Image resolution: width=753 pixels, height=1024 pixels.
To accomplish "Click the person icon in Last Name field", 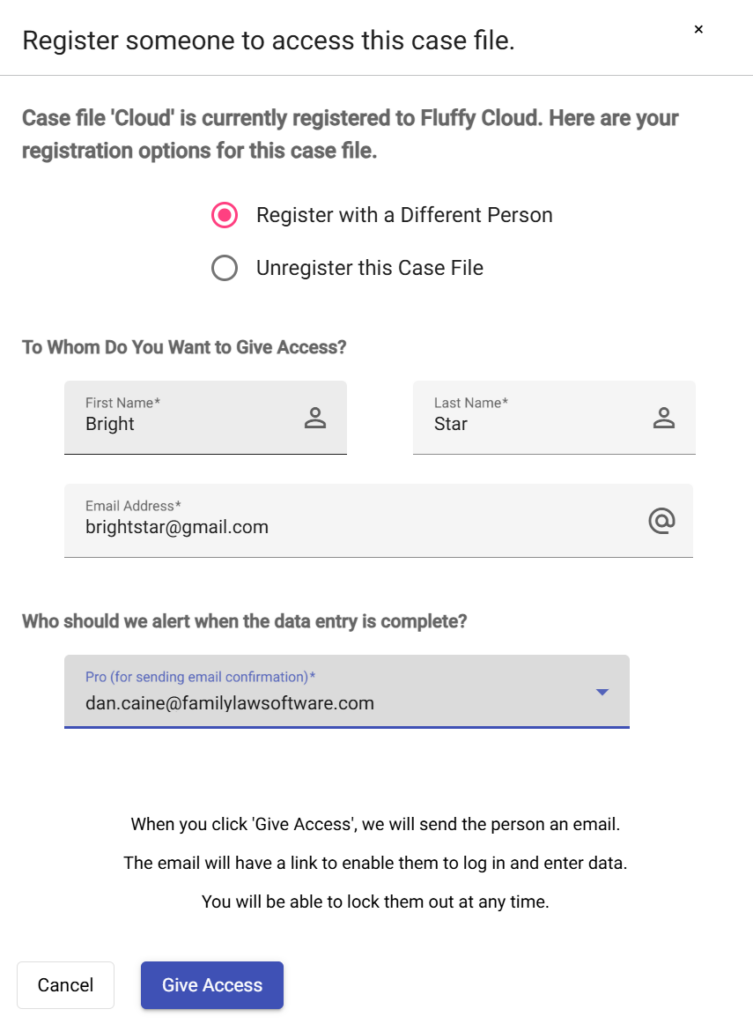I will (664, 418).
